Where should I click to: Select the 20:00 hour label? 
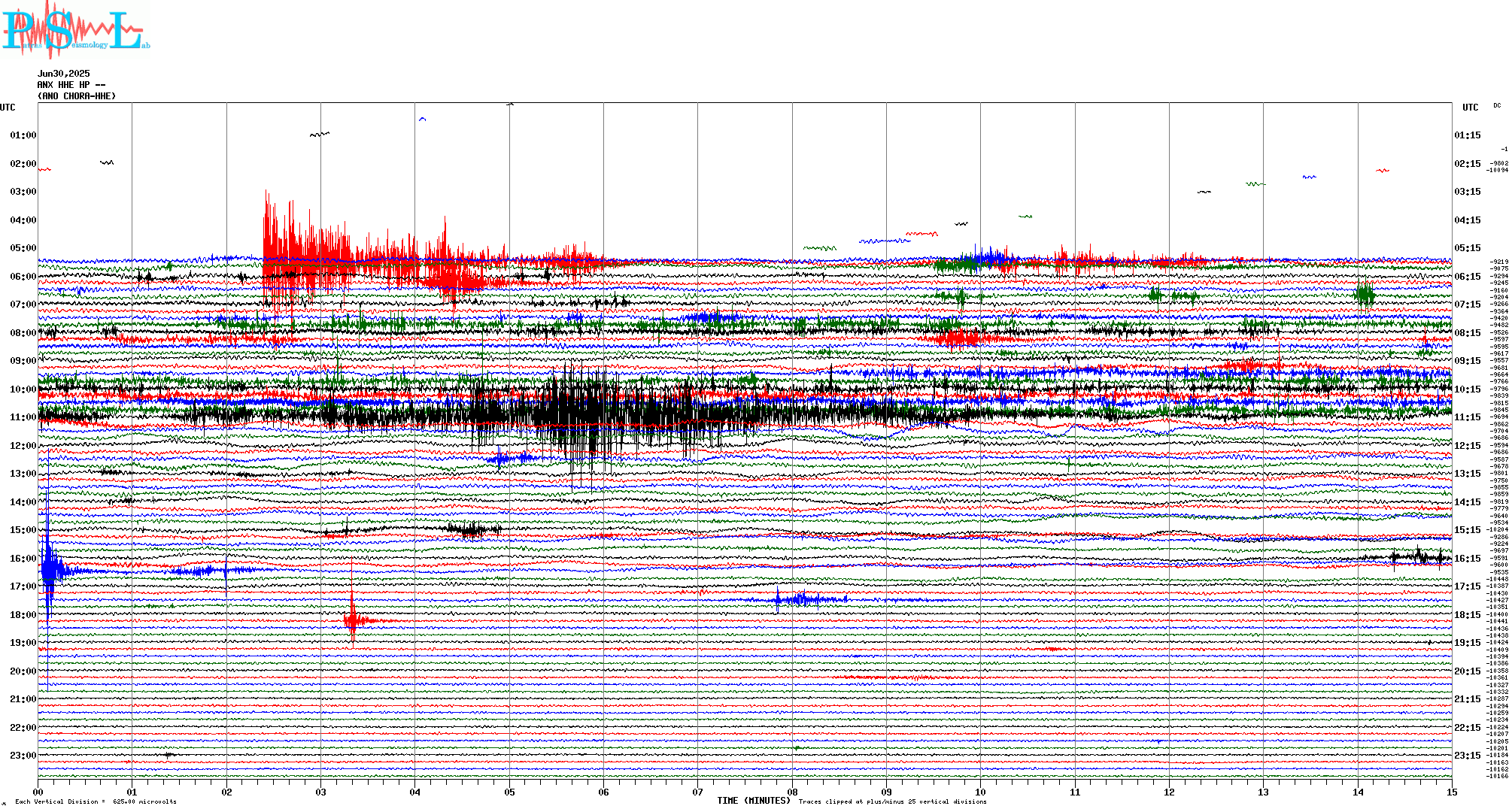(x=23, y=671)
